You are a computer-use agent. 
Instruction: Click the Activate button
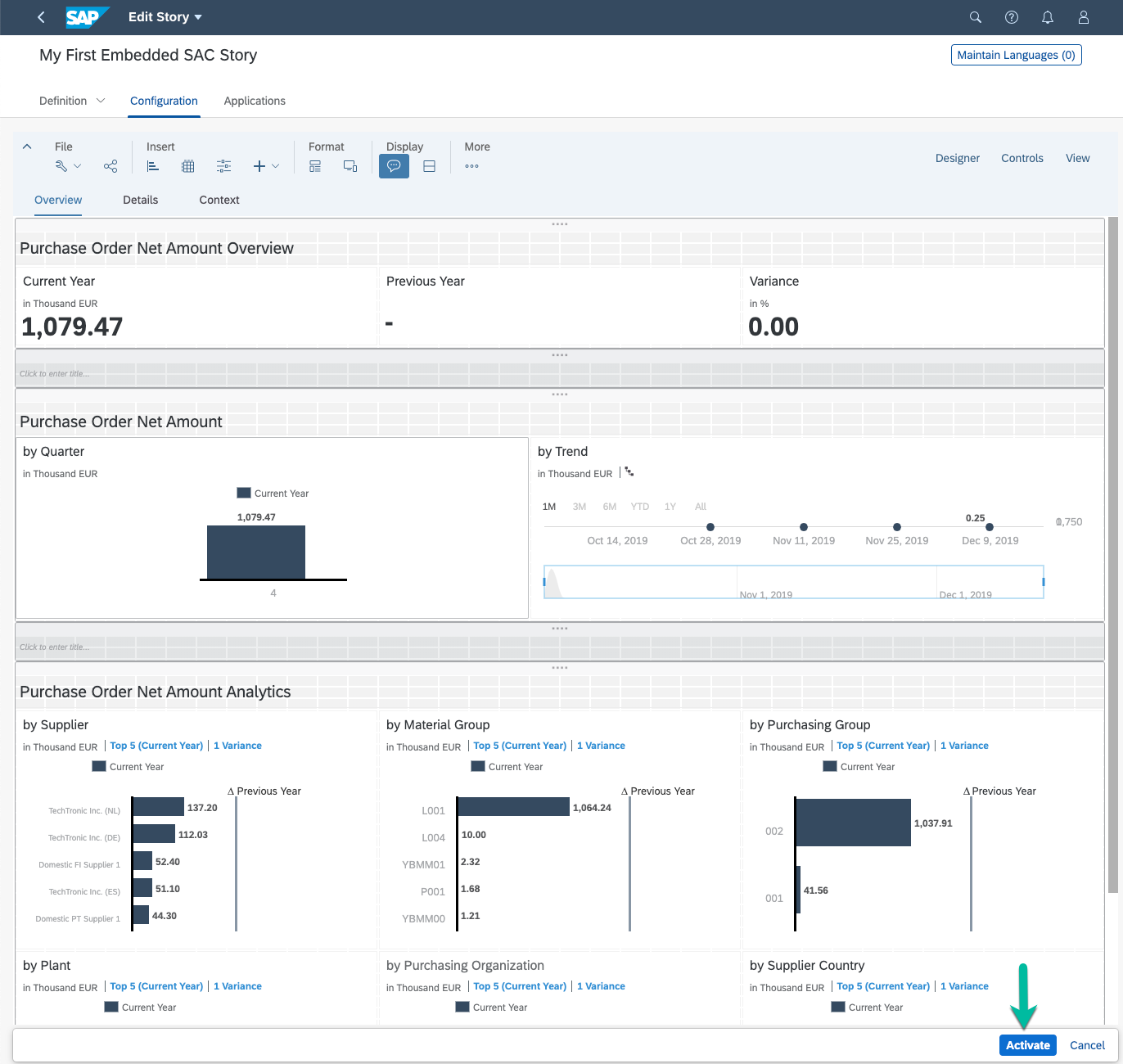point(1027,1045)
